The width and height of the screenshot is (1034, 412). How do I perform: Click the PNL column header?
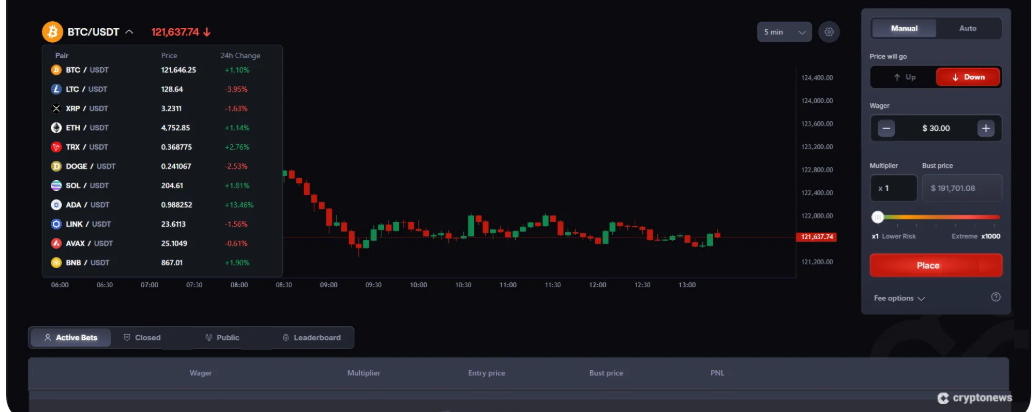[x=717, y=373]
